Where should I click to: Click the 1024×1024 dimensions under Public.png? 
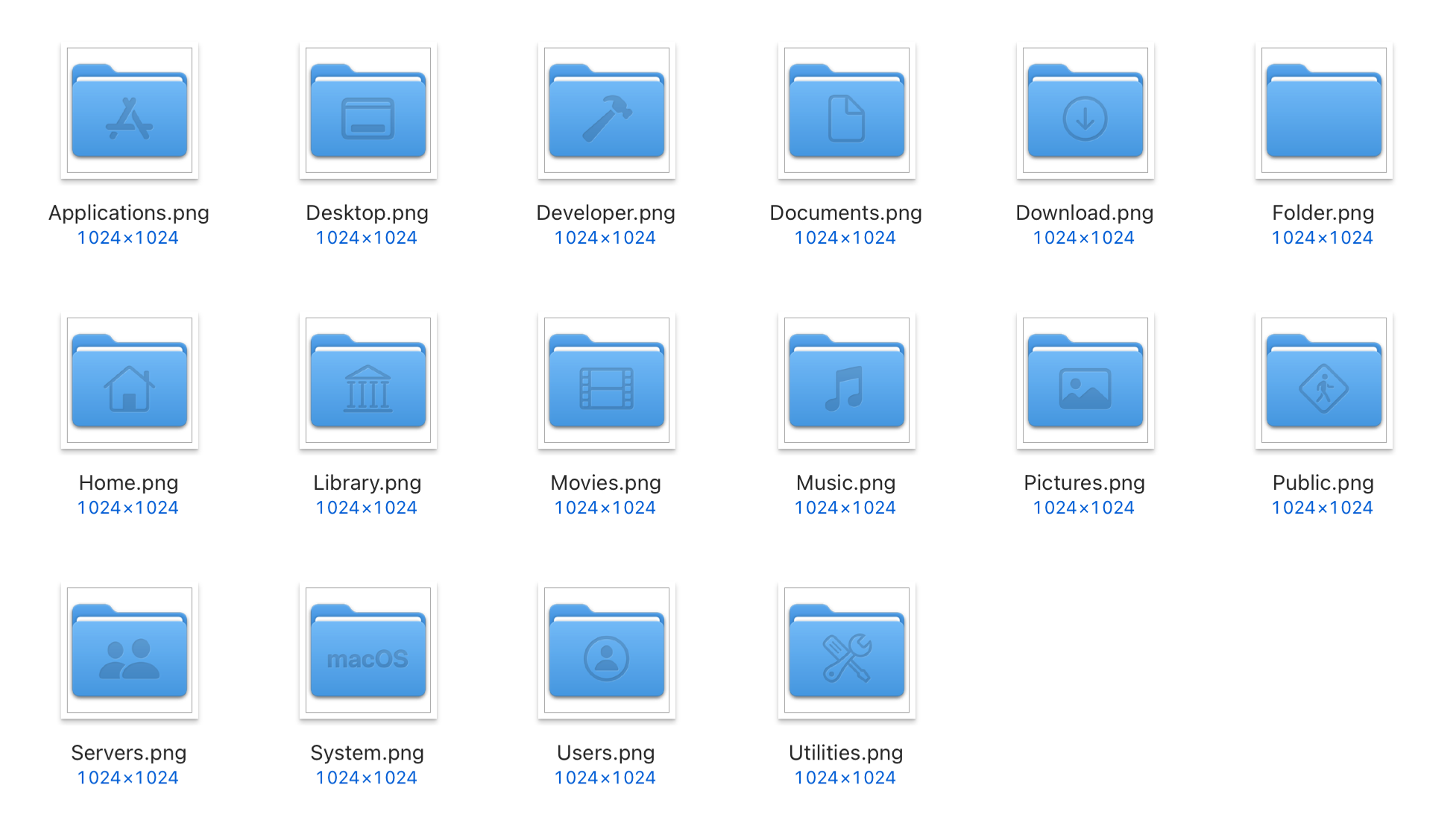[1323, 508]
